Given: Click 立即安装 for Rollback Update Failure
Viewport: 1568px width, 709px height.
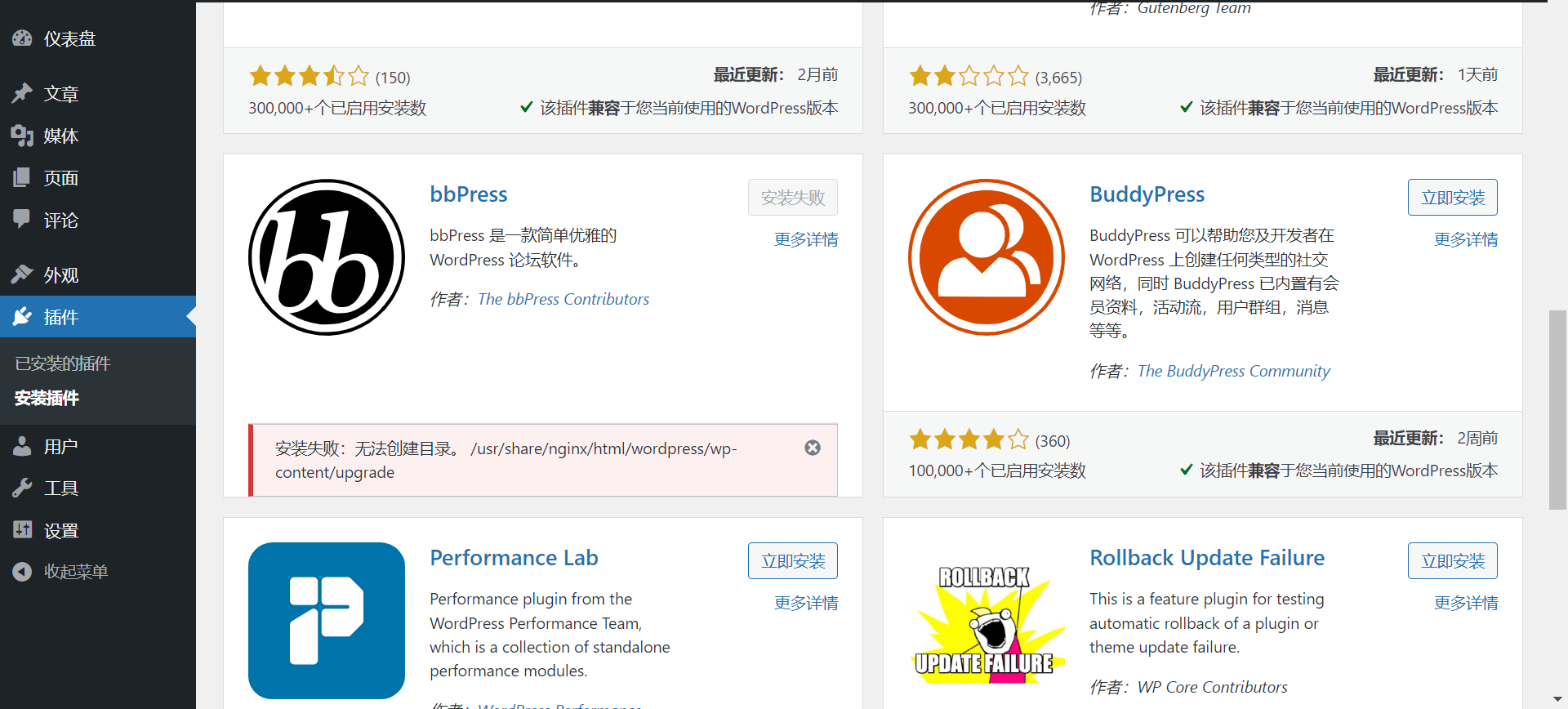Looking at the screenshot, I should (1453, 561).
